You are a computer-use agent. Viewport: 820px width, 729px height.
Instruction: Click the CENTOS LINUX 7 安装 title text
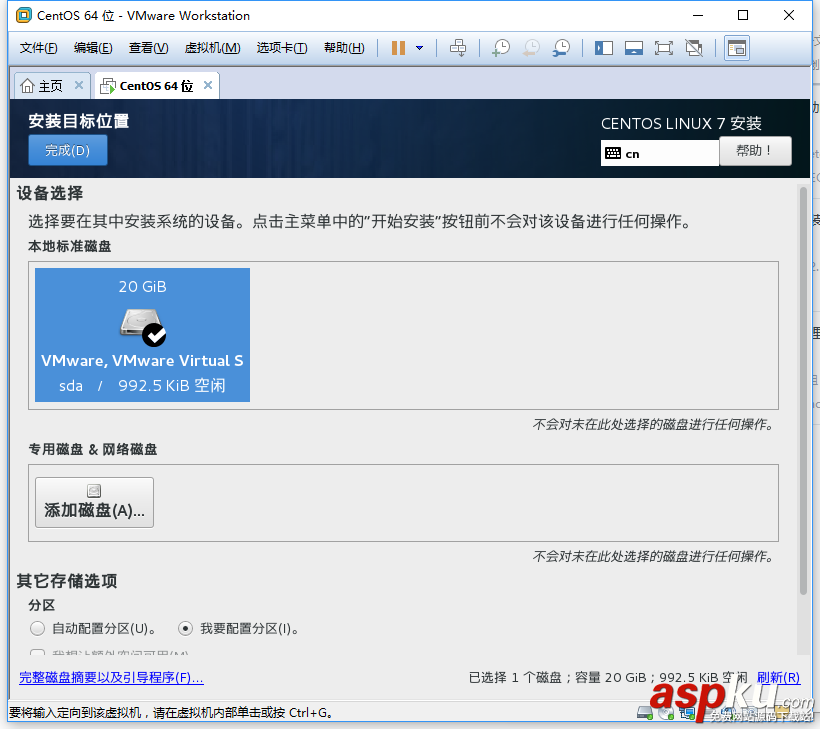[681, 123]
